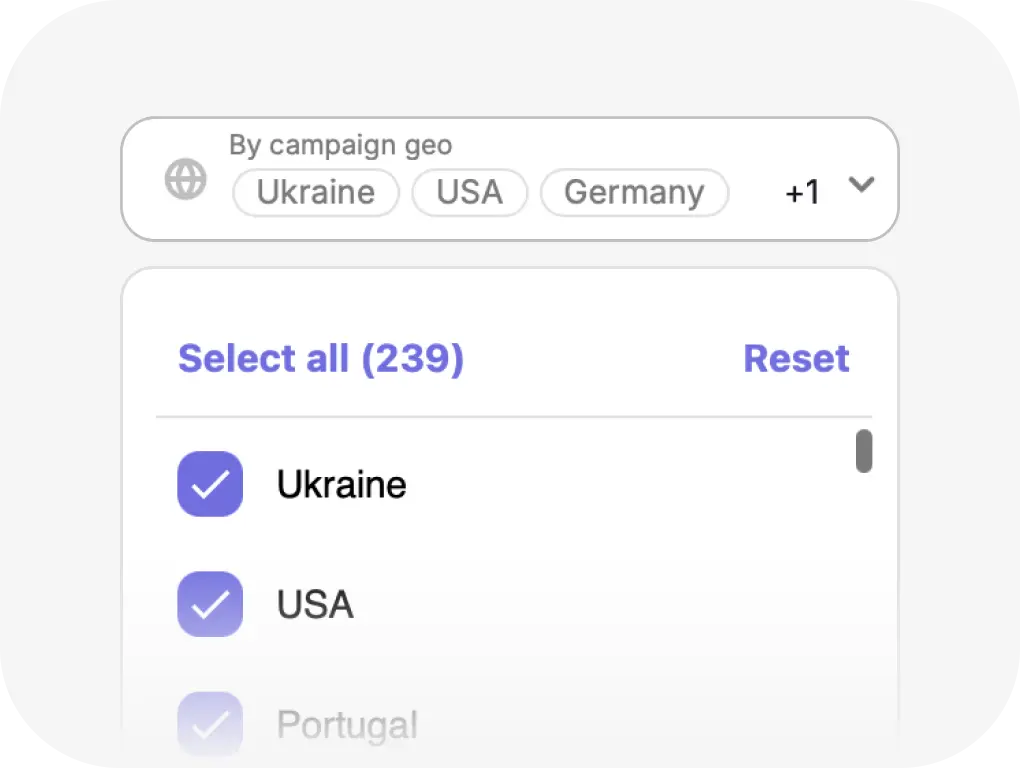The image size is (1020, 768).
Task: Select USA from the country list
Action: [x=314, y=604]
